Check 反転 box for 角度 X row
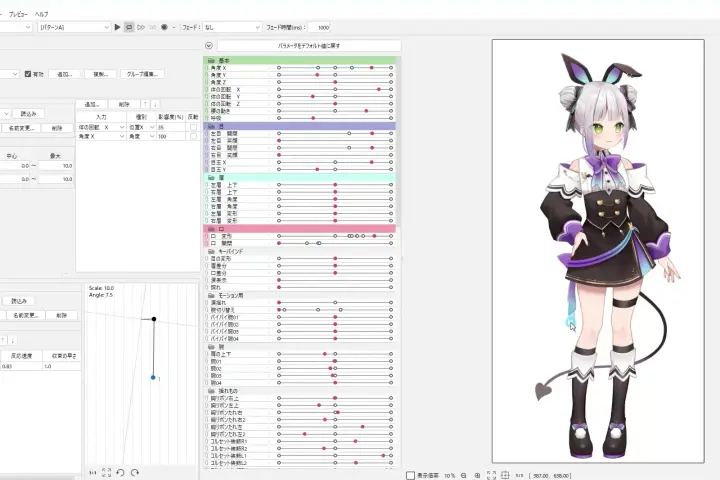This screenshot has width=720, height=480. coord(193,136)
